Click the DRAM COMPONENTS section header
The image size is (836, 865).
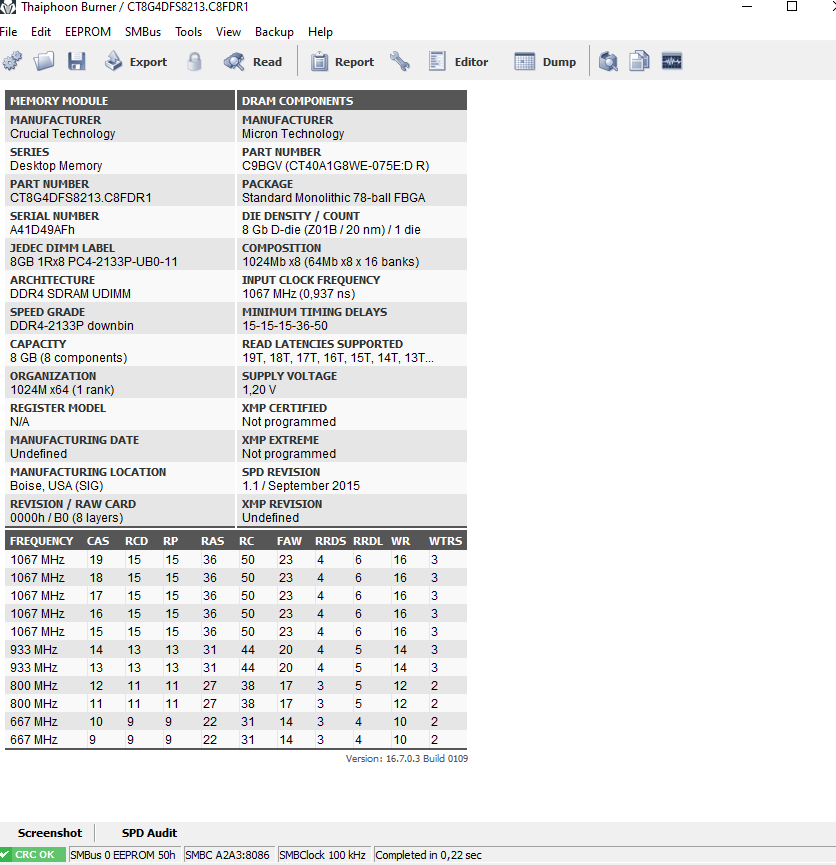(352, 100)
